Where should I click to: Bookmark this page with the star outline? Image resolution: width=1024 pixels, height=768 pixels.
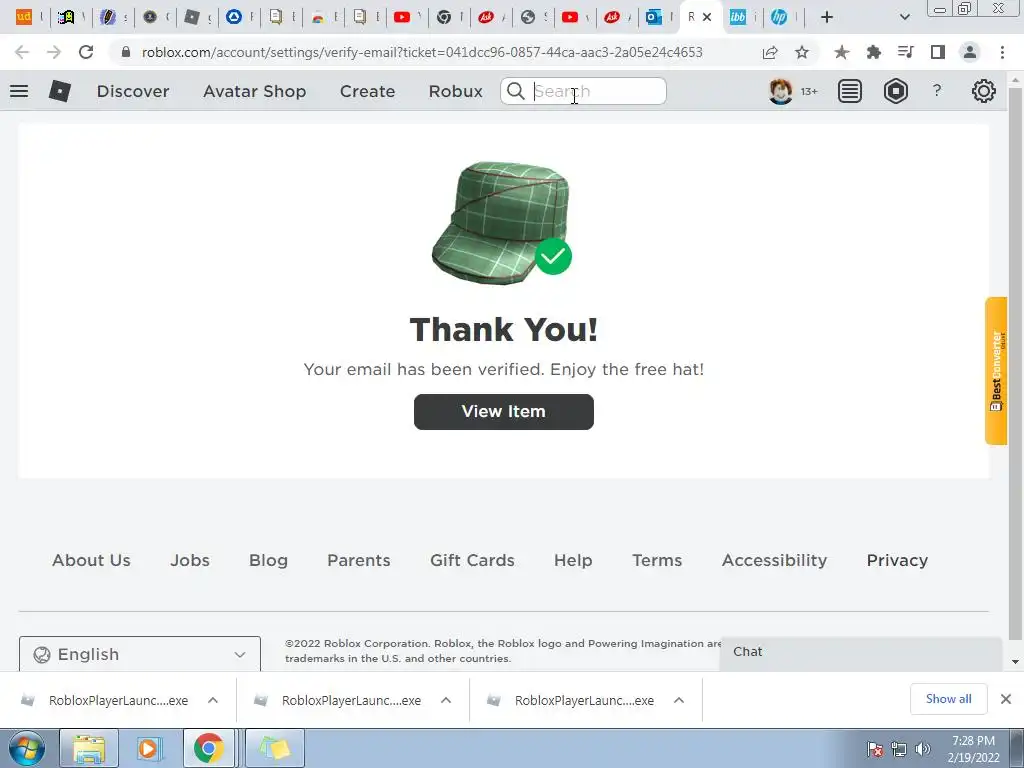(x=802, y=52)
